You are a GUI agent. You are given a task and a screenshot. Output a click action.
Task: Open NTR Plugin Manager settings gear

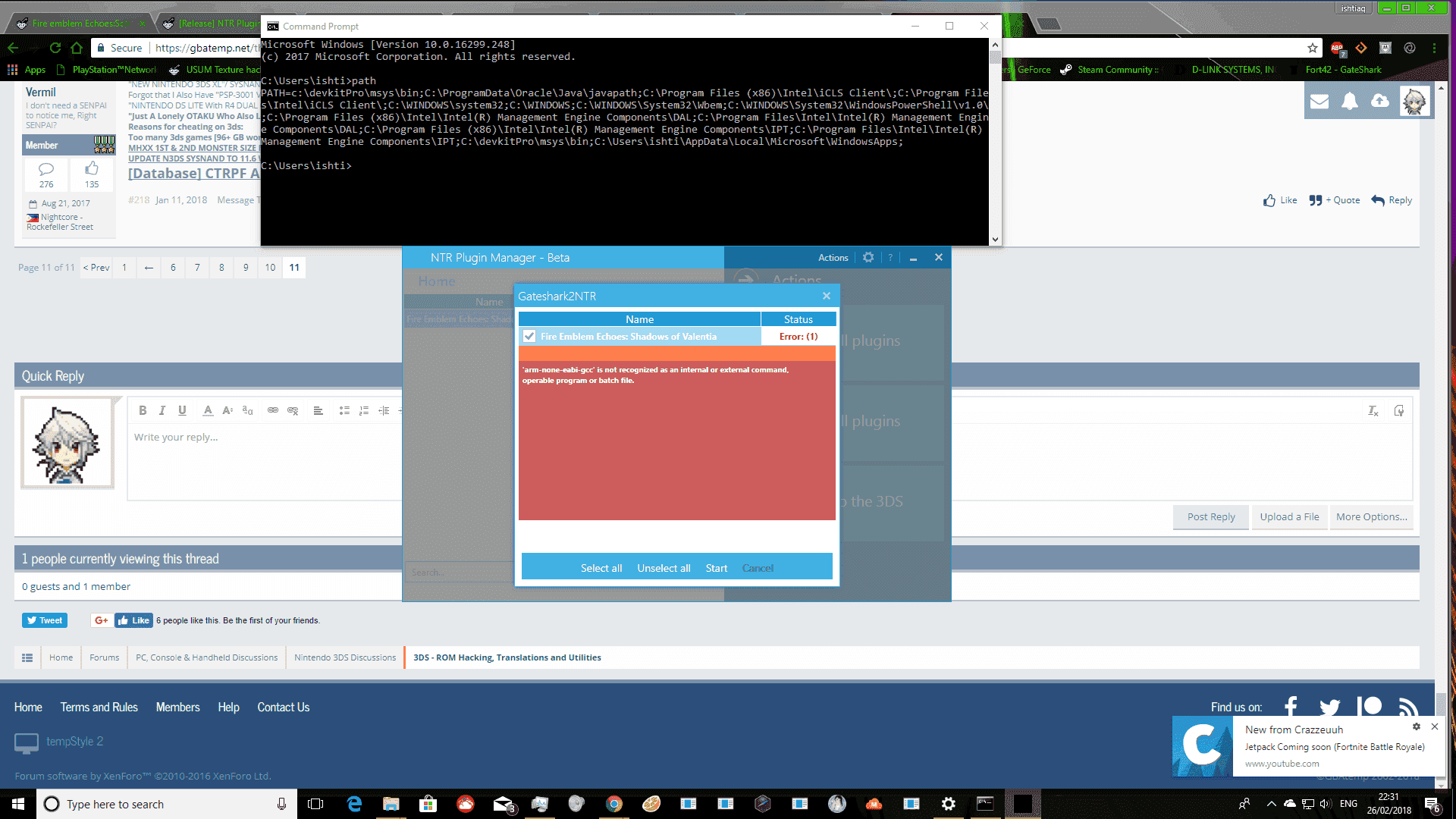(x=868, y=257)
